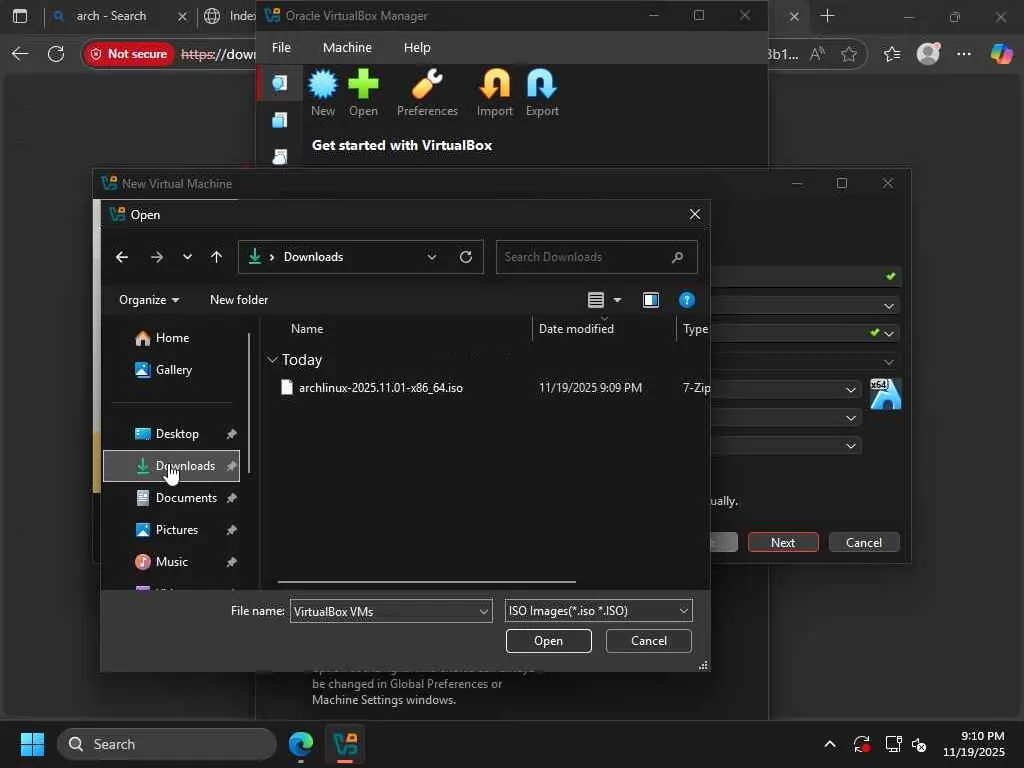Image resolution: width=1024 pixels, height=768 pixels.
Task: Cancel the Open file dialog
Action: (648, 641)
